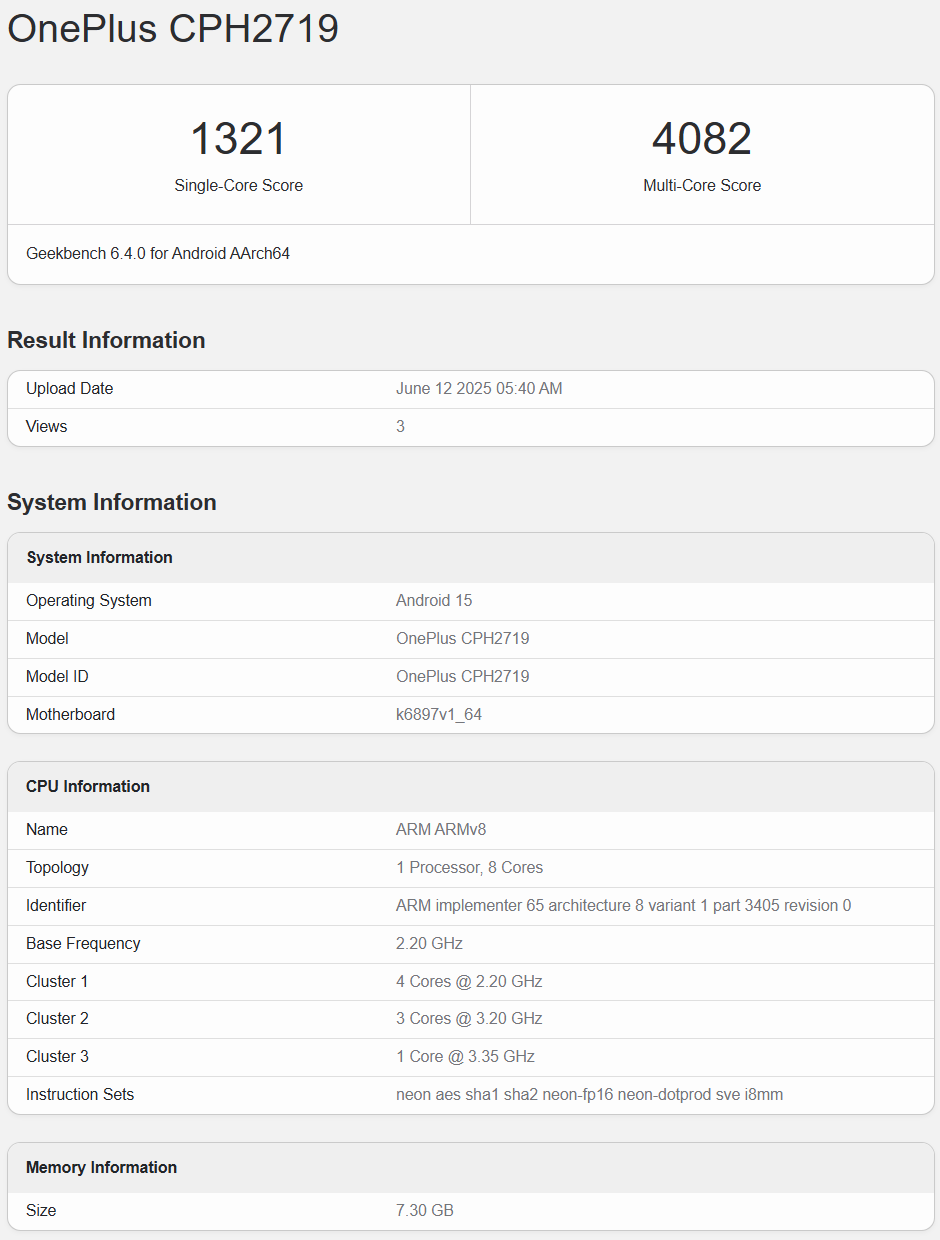Screen dimensions: 940x1240
Task: Click the OnePlus CPH2719 page title
Action: 173,29
